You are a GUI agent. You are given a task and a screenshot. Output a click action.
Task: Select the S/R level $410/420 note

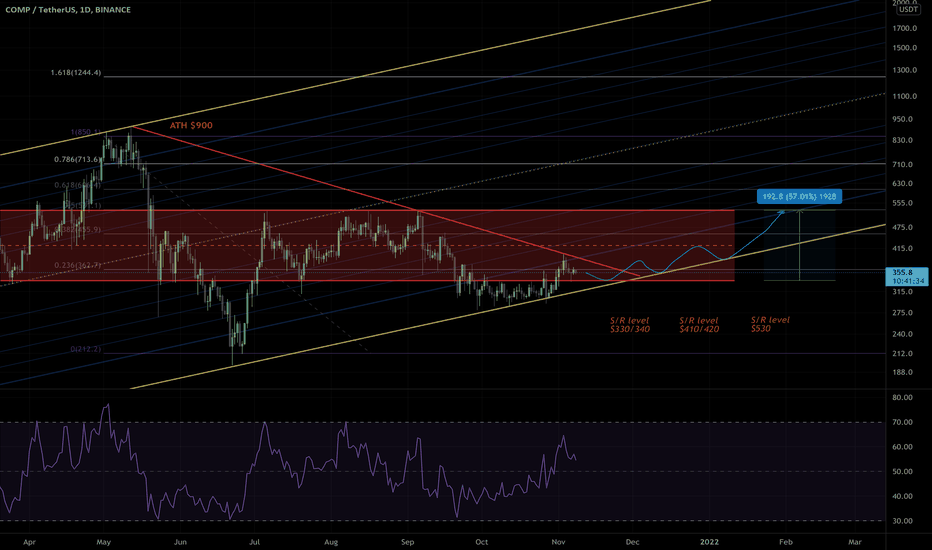[699, 324]
